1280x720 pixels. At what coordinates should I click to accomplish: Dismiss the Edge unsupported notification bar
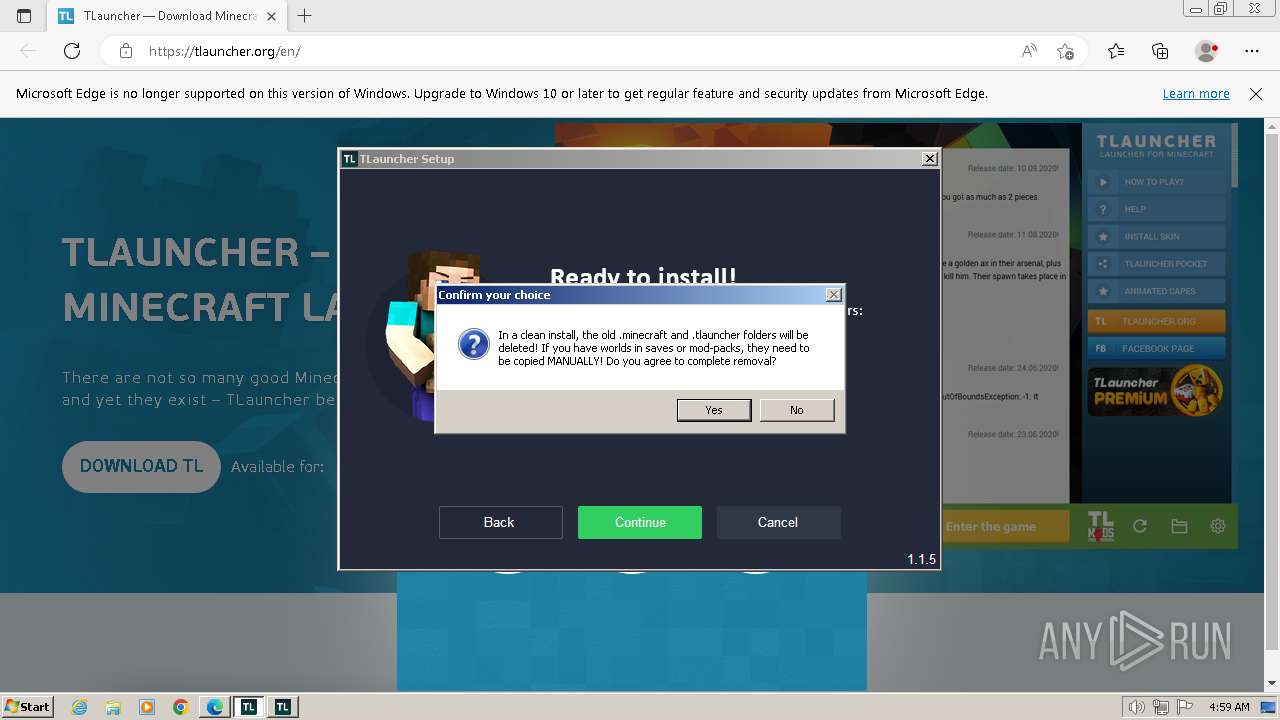(x=1256, y=93)
